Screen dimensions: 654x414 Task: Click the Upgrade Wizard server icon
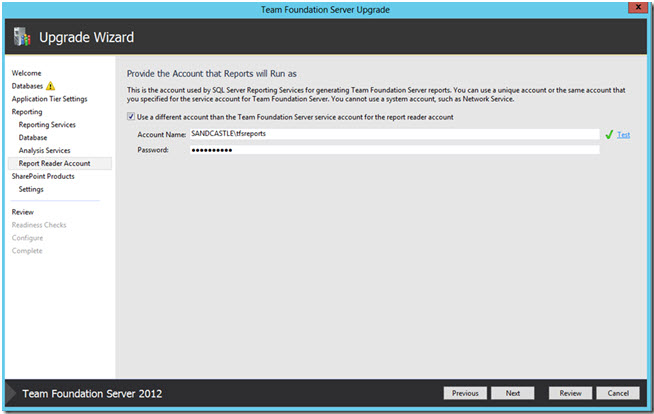[22, 37]
